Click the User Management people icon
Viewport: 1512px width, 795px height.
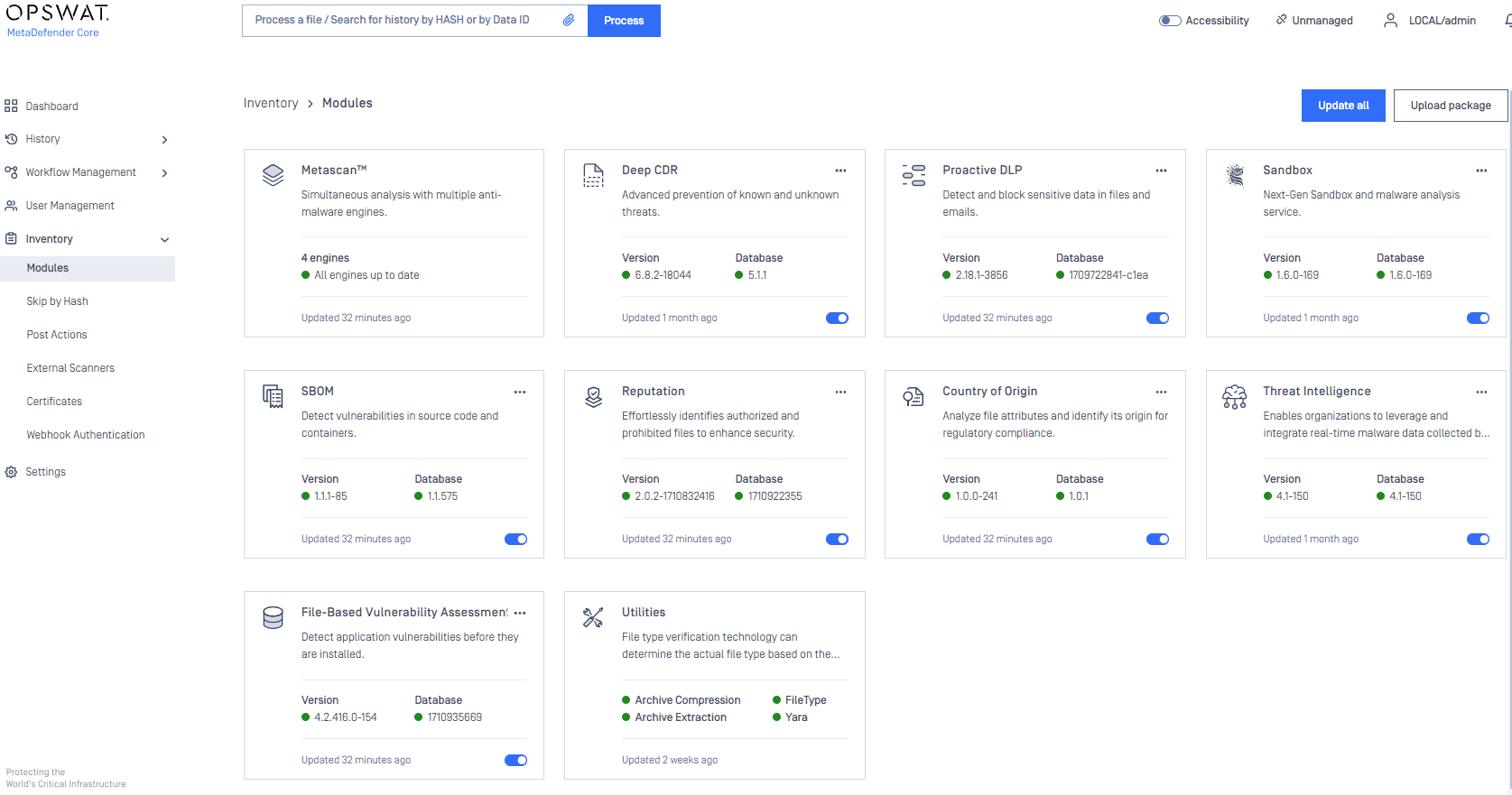click(11, 206)
